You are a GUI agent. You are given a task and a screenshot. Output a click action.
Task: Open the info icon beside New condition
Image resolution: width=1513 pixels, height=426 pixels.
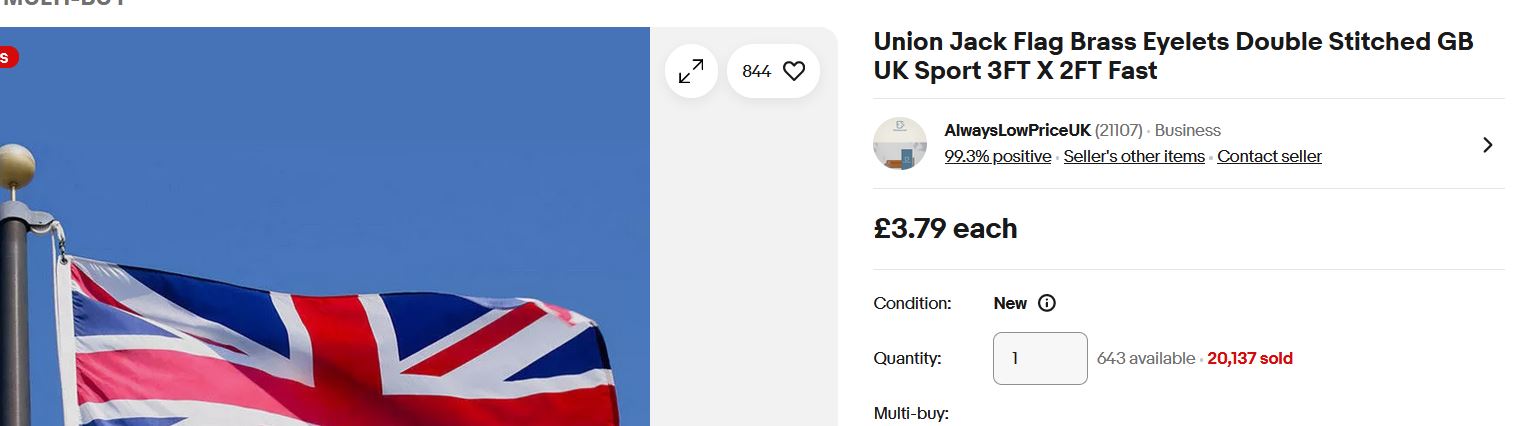1047,303
